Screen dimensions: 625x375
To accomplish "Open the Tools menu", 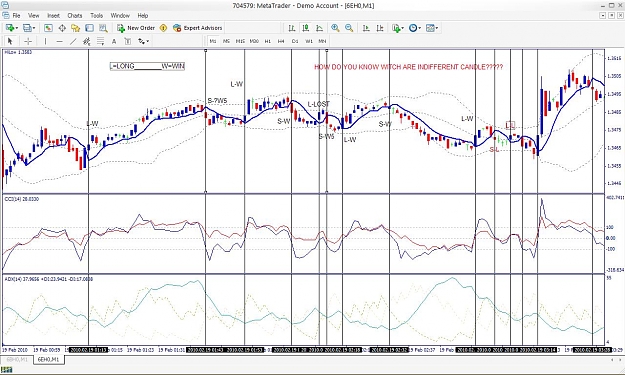I will 96,16.
